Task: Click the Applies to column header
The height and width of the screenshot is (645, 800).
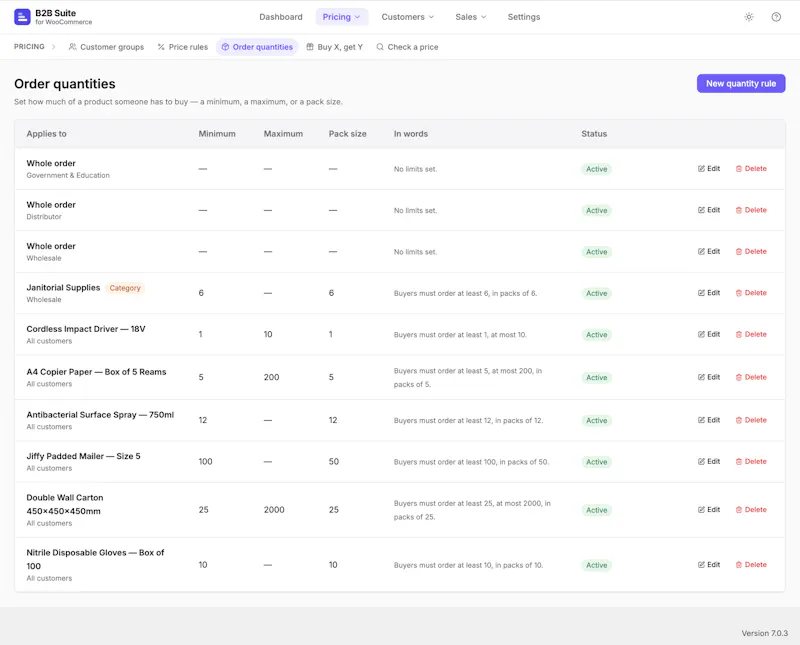Action: coord(46,134)
